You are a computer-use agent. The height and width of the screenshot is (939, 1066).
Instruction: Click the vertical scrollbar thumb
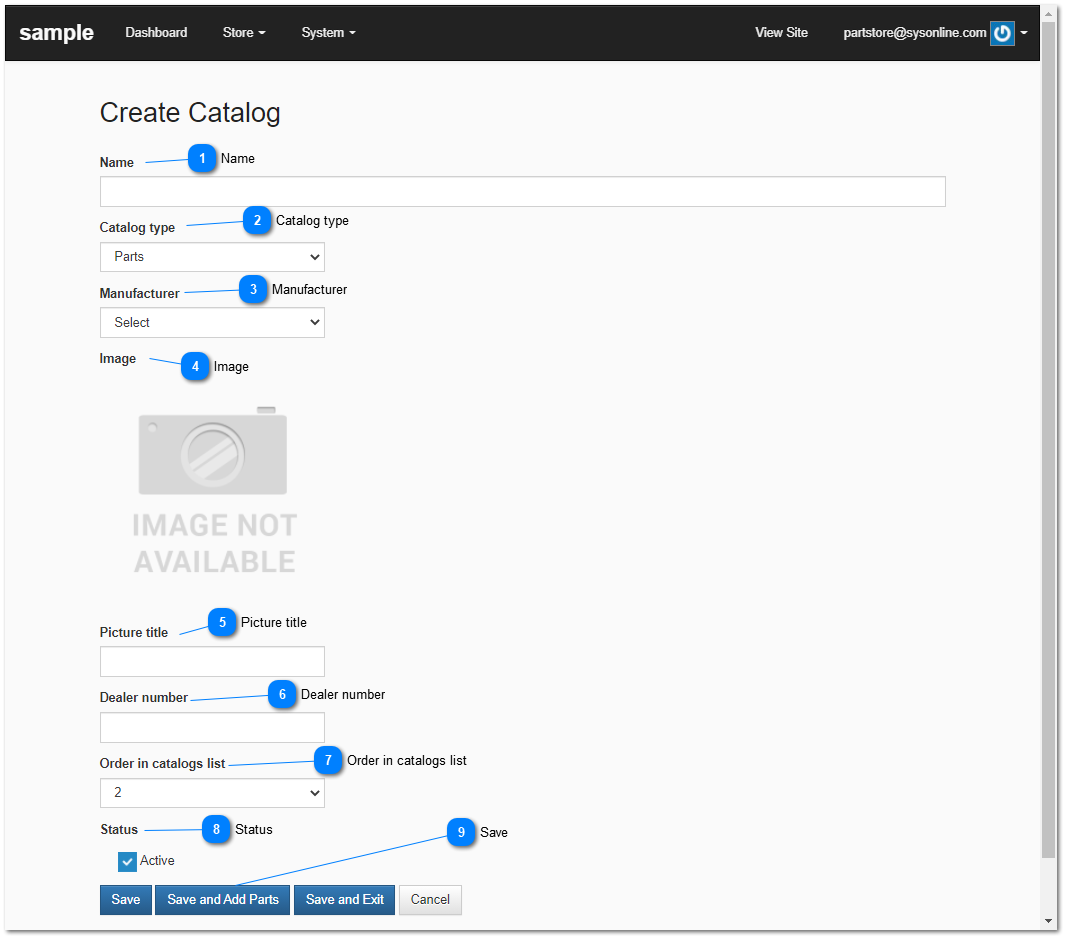(1048, 441)
